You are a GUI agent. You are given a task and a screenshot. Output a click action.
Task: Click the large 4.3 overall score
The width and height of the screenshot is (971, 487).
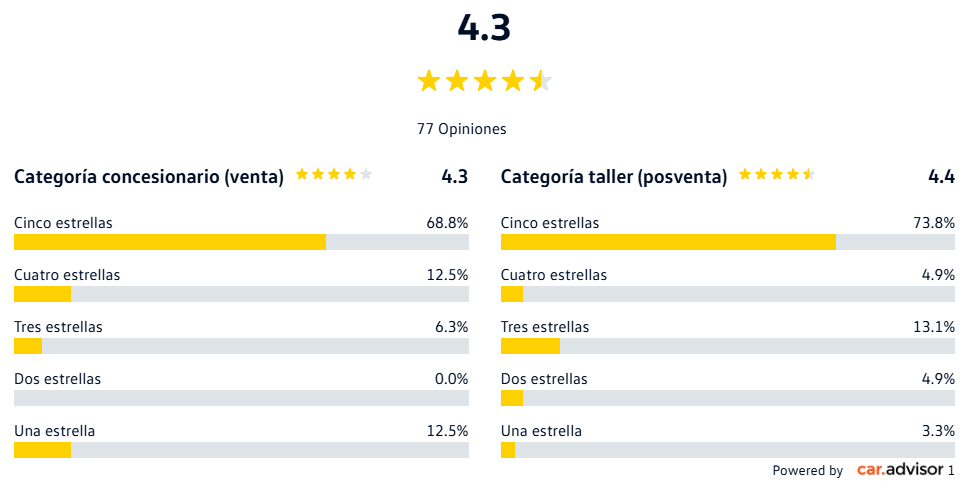click(484, 29)
